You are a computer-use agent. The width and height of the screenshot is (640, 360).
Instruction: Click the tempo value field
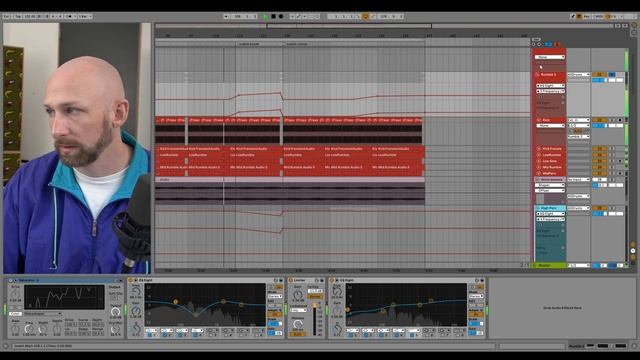29,16
